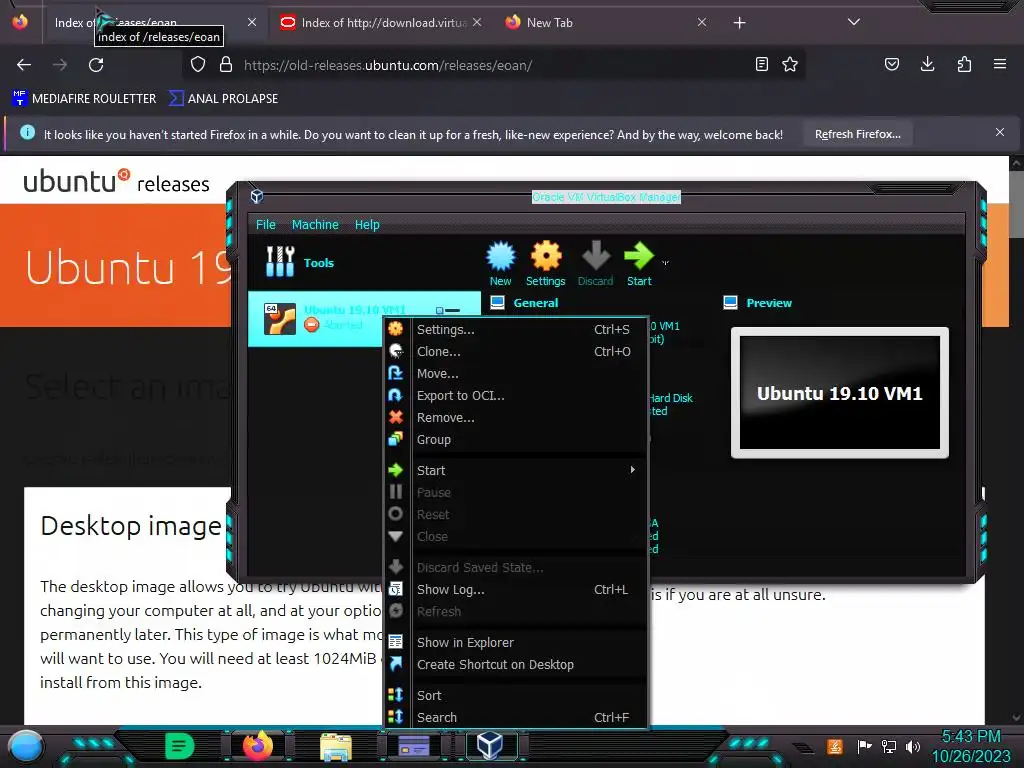Open green notes app in taskbar
Screen dimensions: 1024x768
180,746
